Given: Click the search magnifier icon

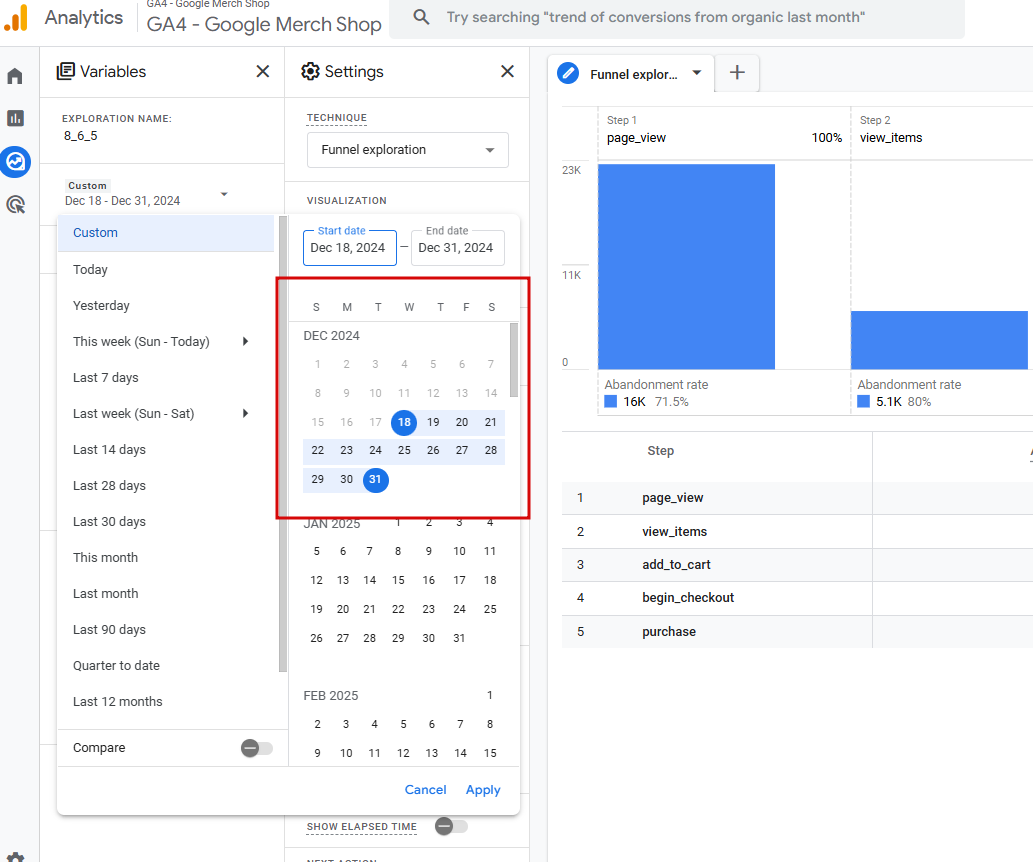Looking at the screenshot, I should (x=421, y=17).
